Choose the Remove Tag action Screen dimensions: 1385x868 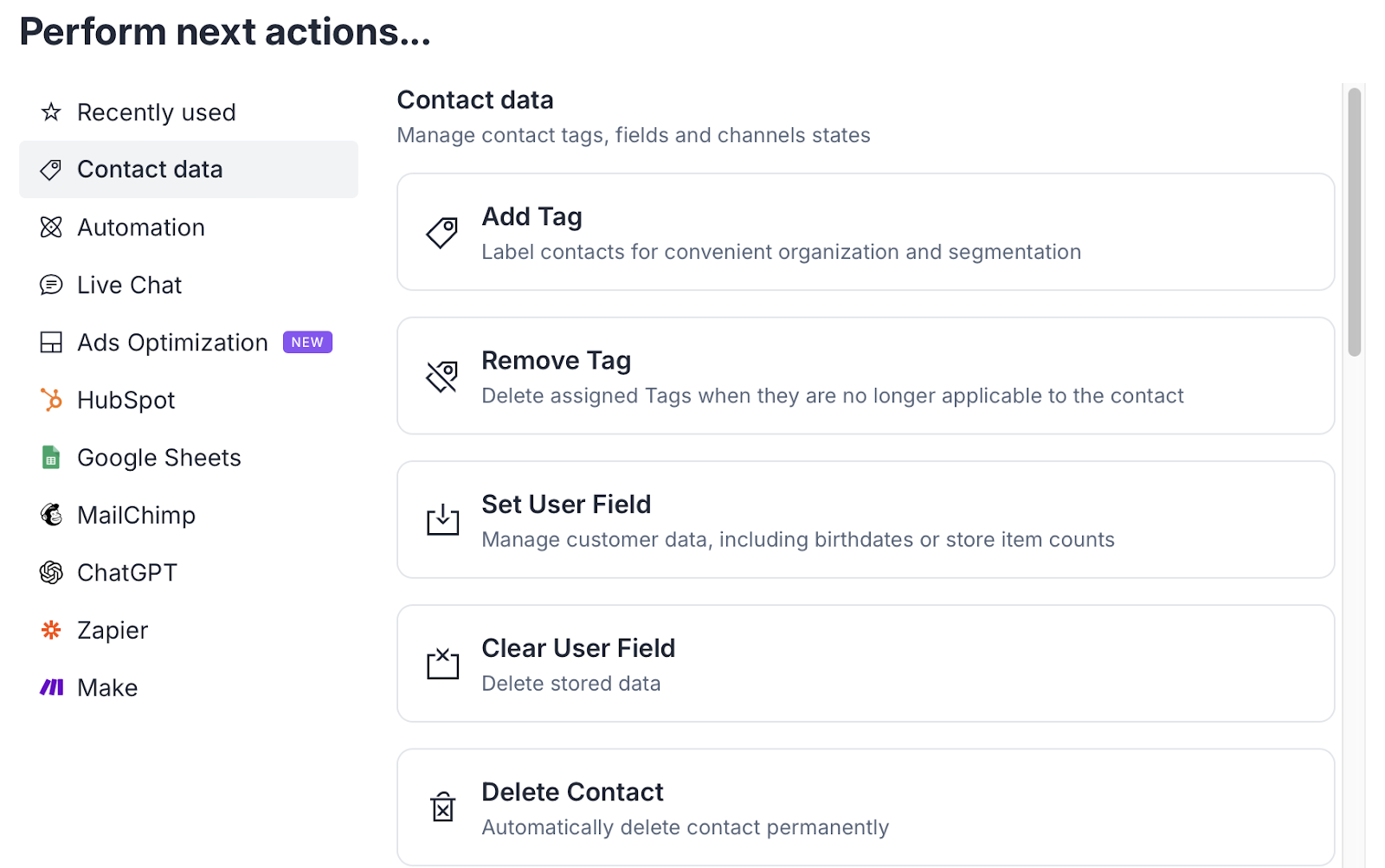(865, 376)
